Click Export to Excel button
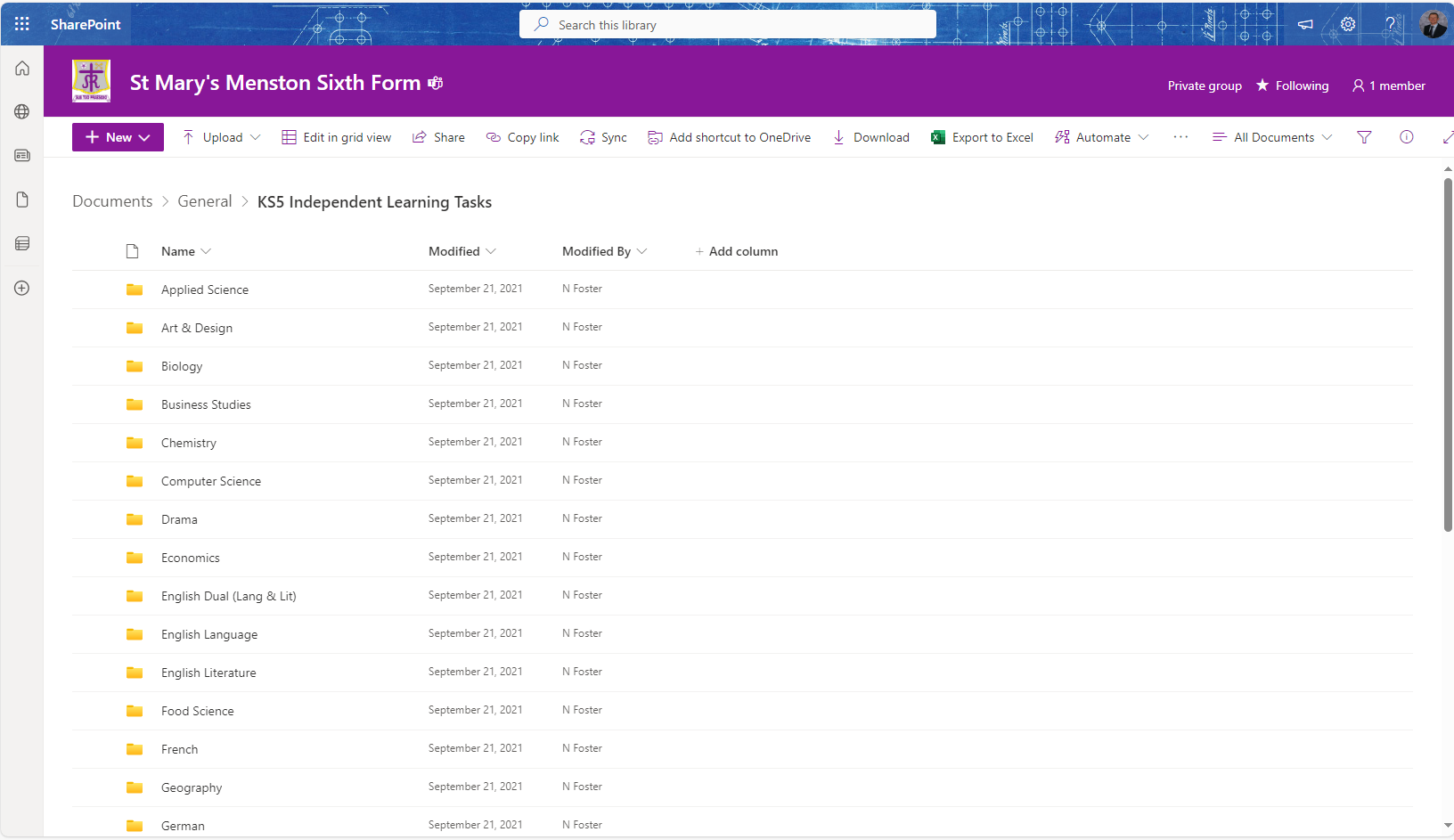The height and width of the screenshot is (840, 1454). click(982, 137)
